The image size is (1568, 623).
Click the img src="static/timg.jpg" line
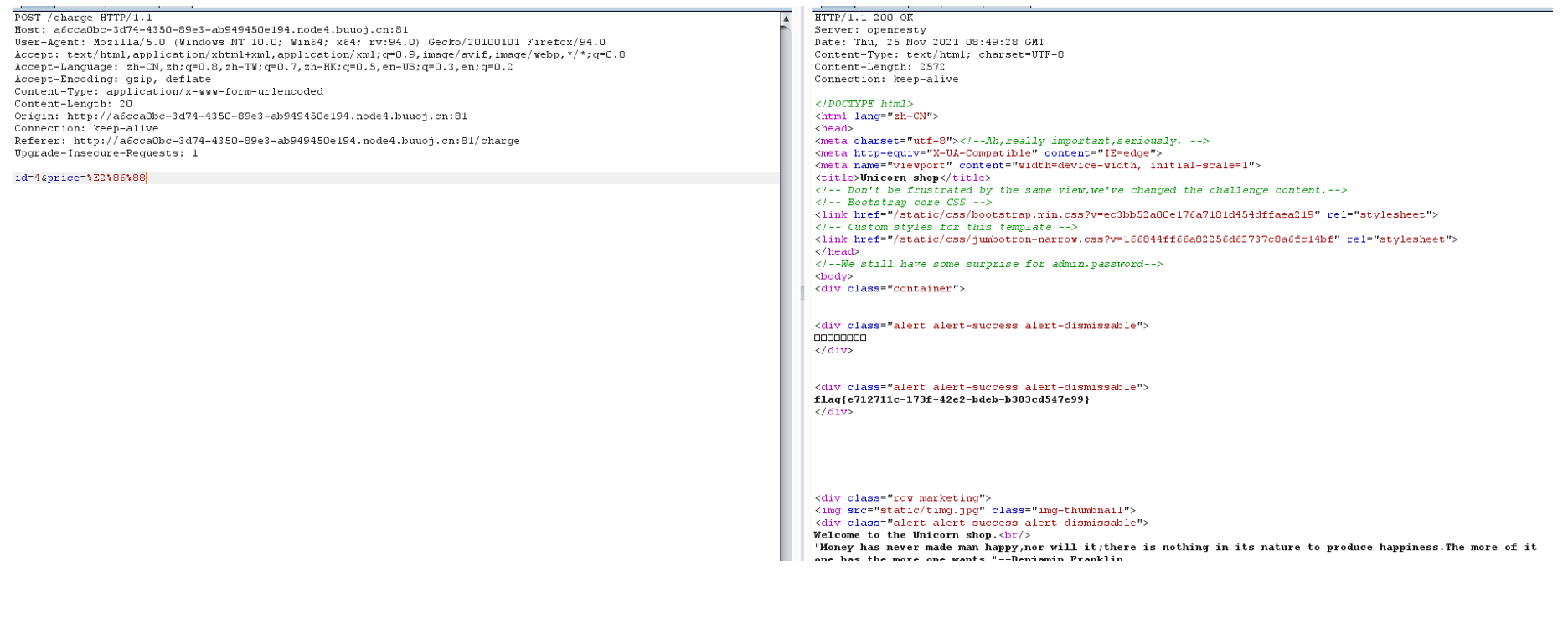[x=975, y=510]
